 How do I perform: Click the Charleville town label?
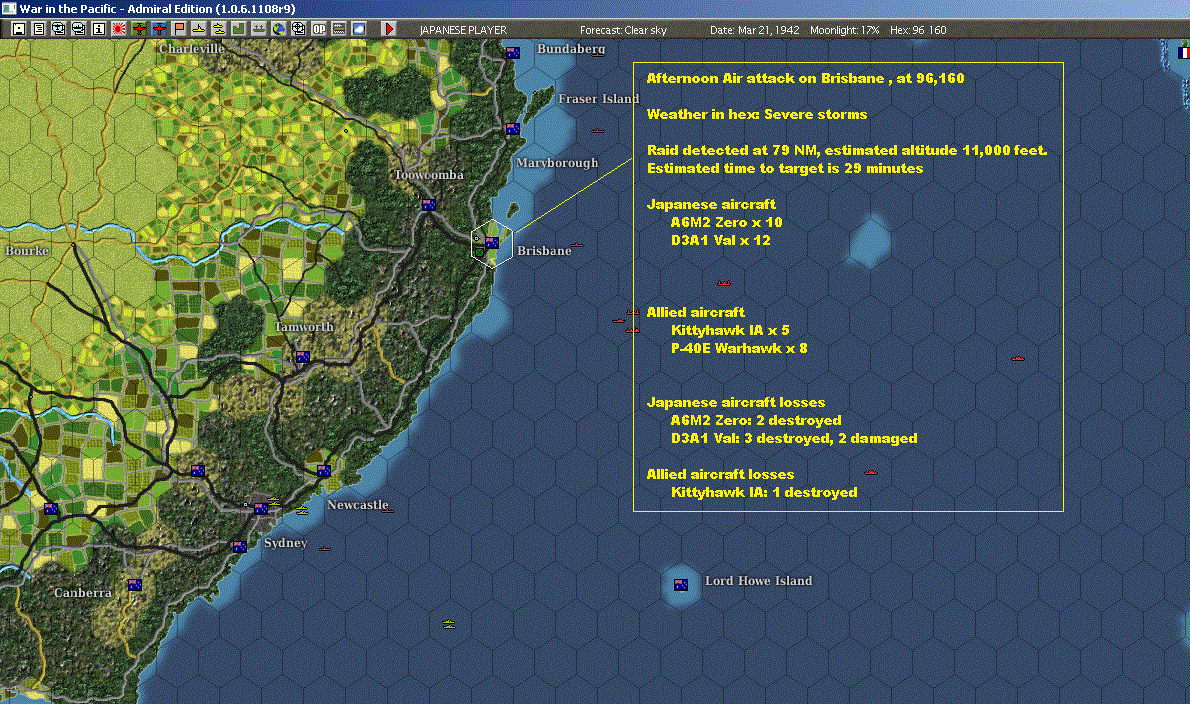[x=191, y=49]
